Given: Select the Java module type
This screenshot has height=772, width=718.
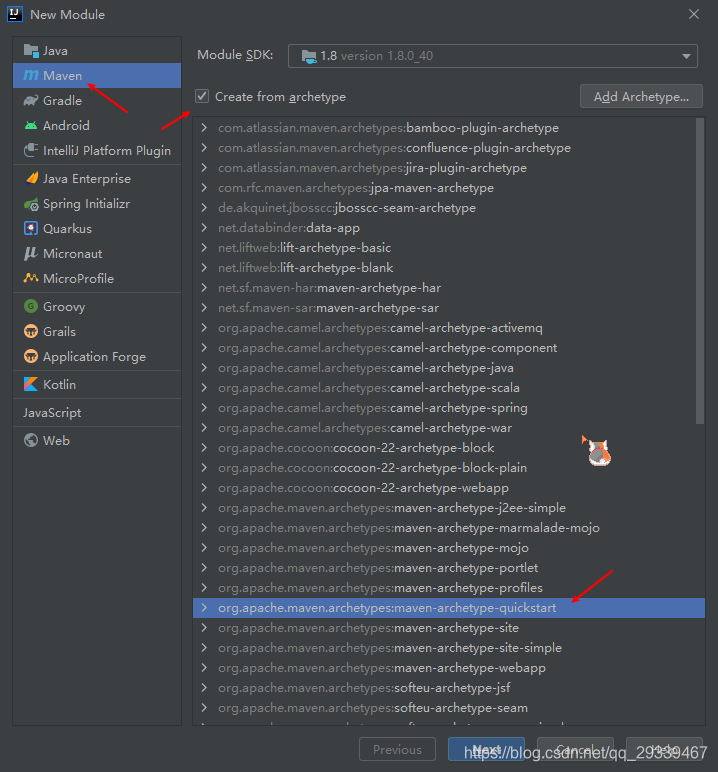Looking at the screenshot, I should tap(97, 51).
